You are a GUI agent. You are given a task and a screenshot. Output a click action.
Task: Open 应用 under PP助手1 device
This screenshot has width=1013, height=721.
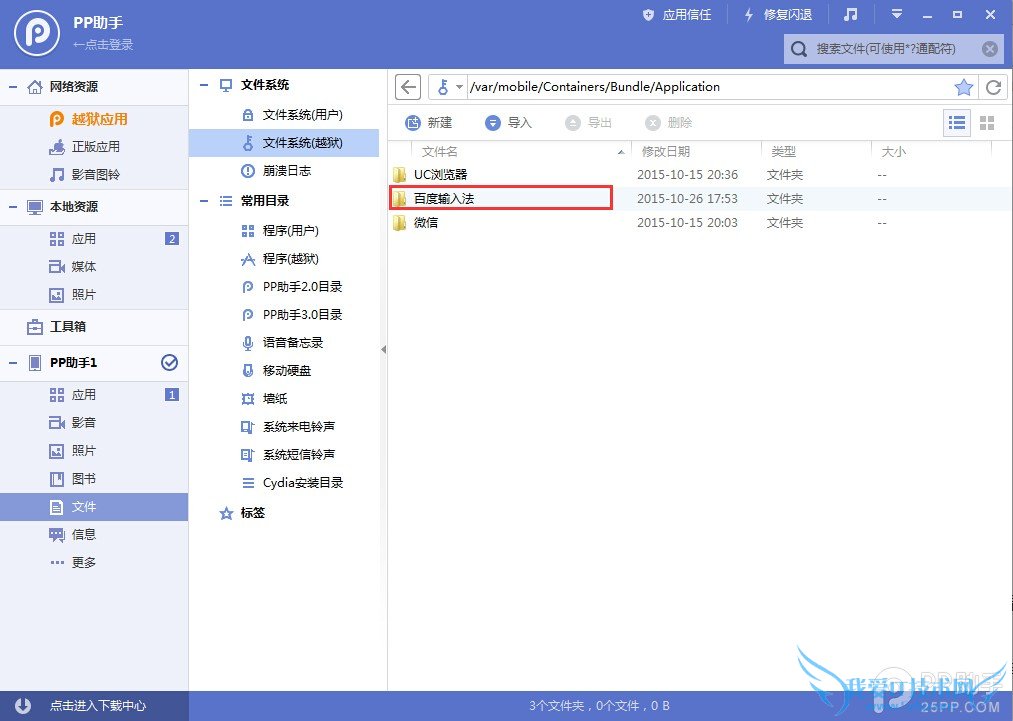(94, 395)
